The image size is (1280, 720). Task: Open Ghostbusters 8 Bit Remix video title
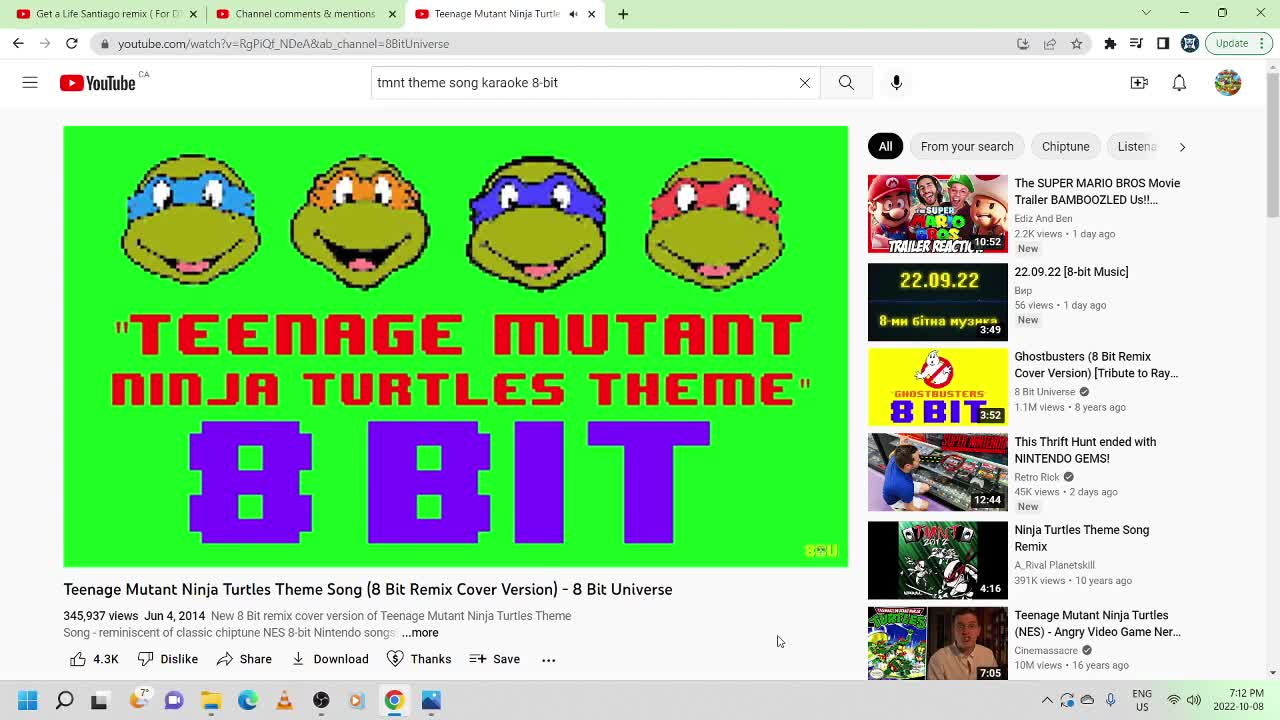(x=1096, y=365)
